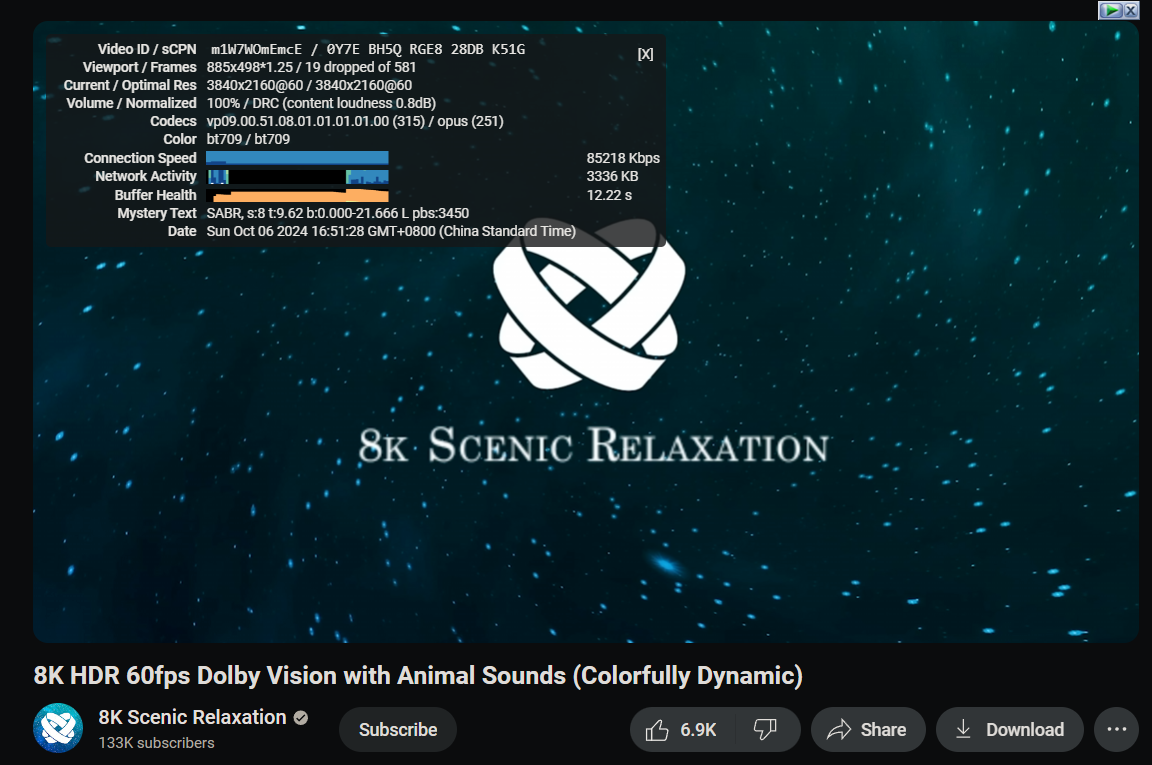Click the Connection Speed graph bar

297,158
